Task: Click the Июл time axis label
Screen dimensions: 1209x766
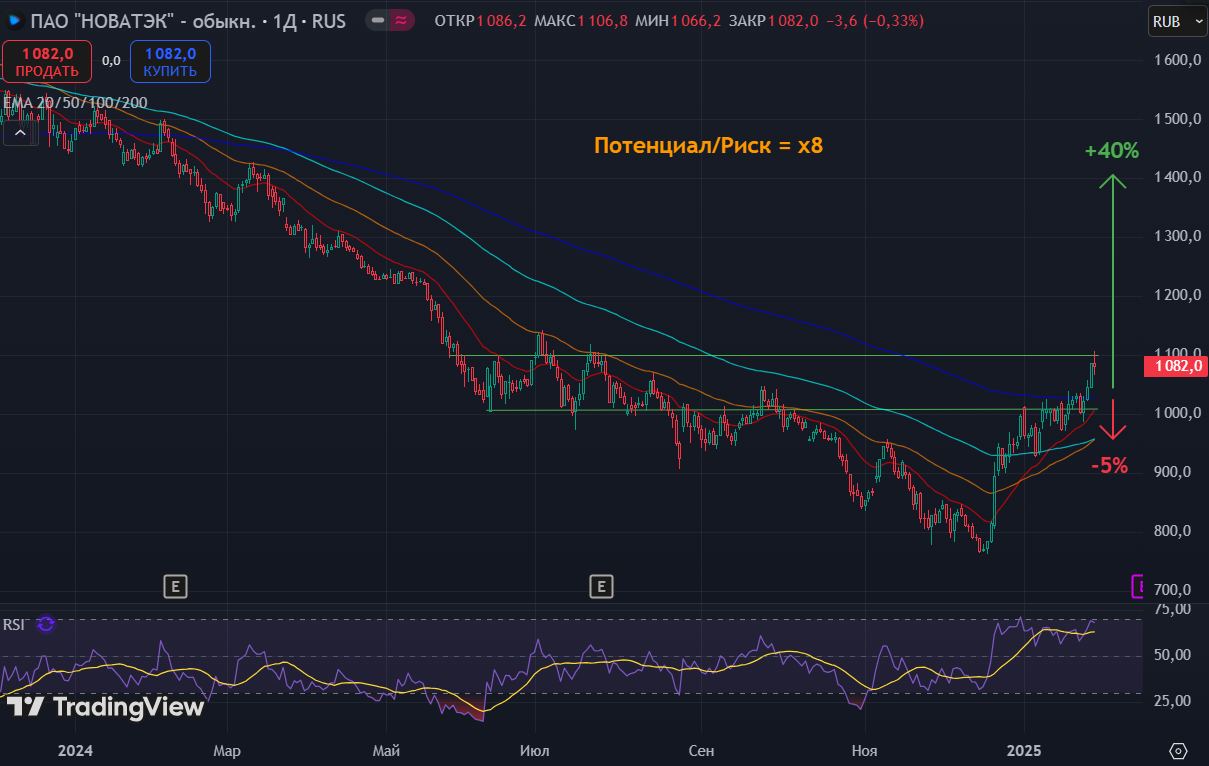Action: click(535, 750)
